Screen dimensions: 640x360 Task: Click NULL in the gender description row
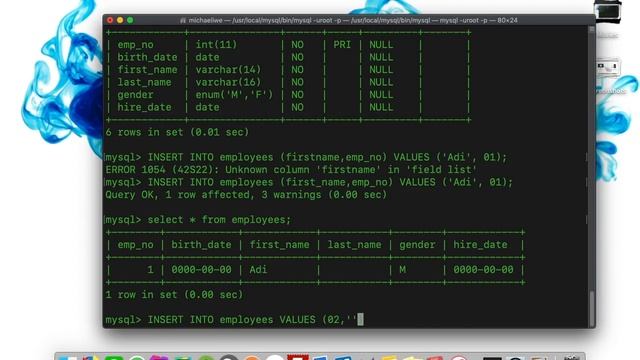coord(381,95)
